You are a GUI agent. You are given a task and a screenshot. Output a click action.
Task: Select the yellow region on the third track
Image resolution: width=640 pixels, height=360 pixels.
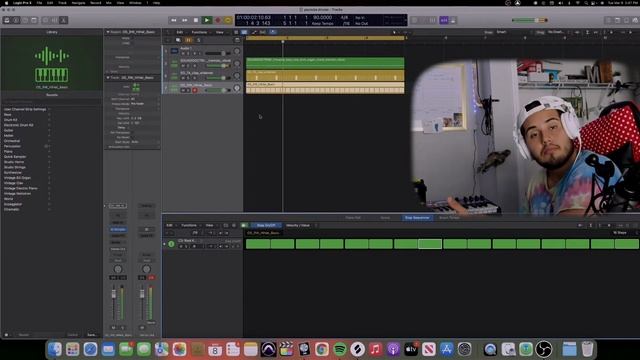325,75
